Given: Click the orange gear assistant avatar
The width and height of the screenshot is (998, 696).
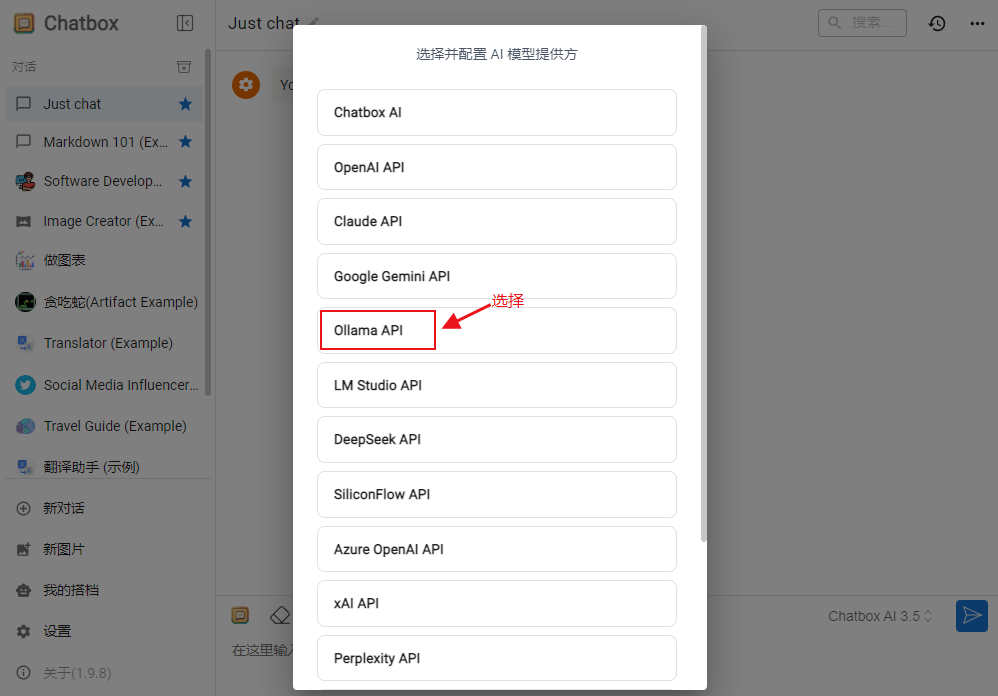Looking at the screenshot, I should click(245, 85).
